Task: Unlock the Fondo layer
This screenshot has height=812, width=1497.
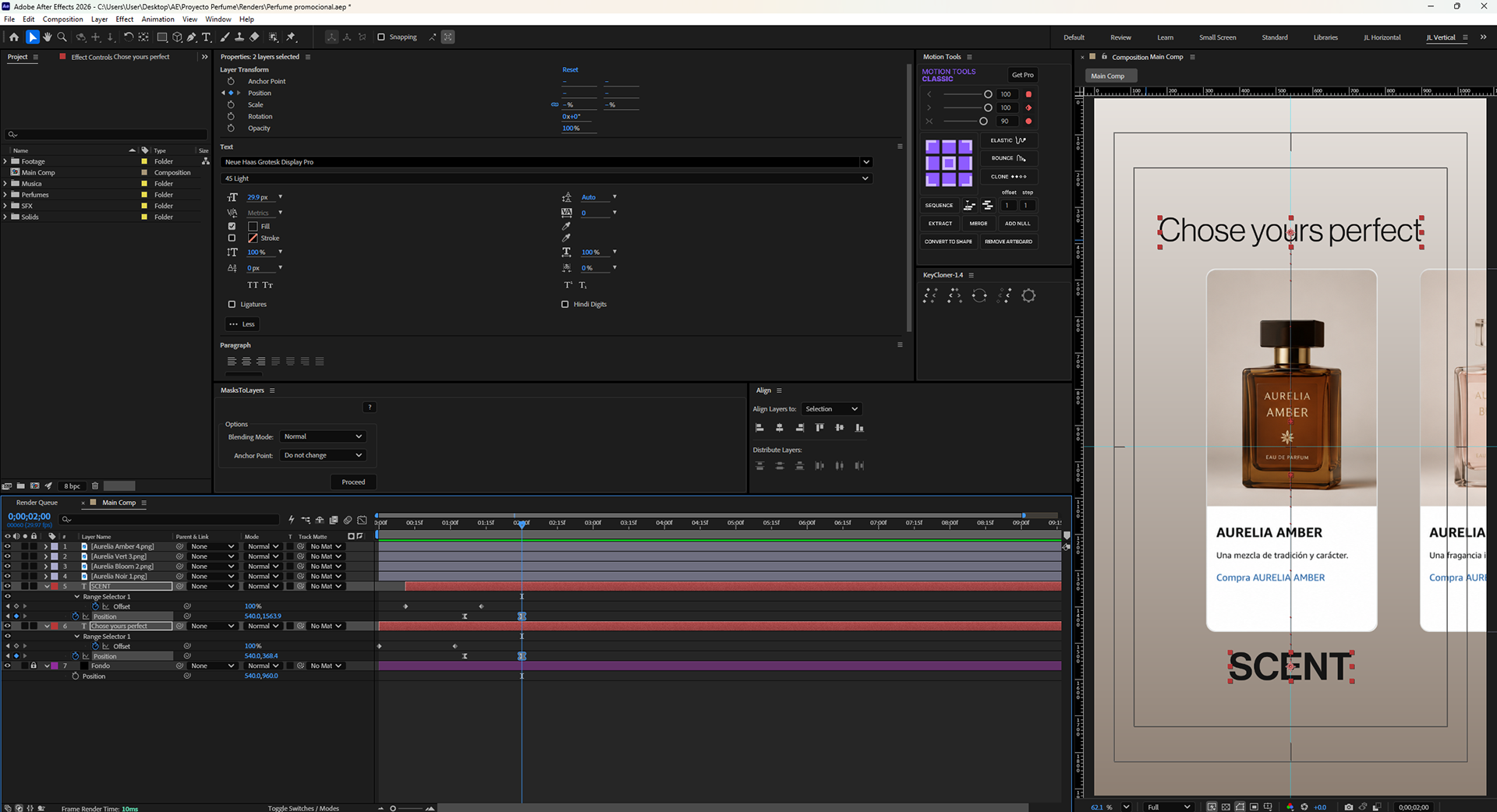Action: (34, 666)
